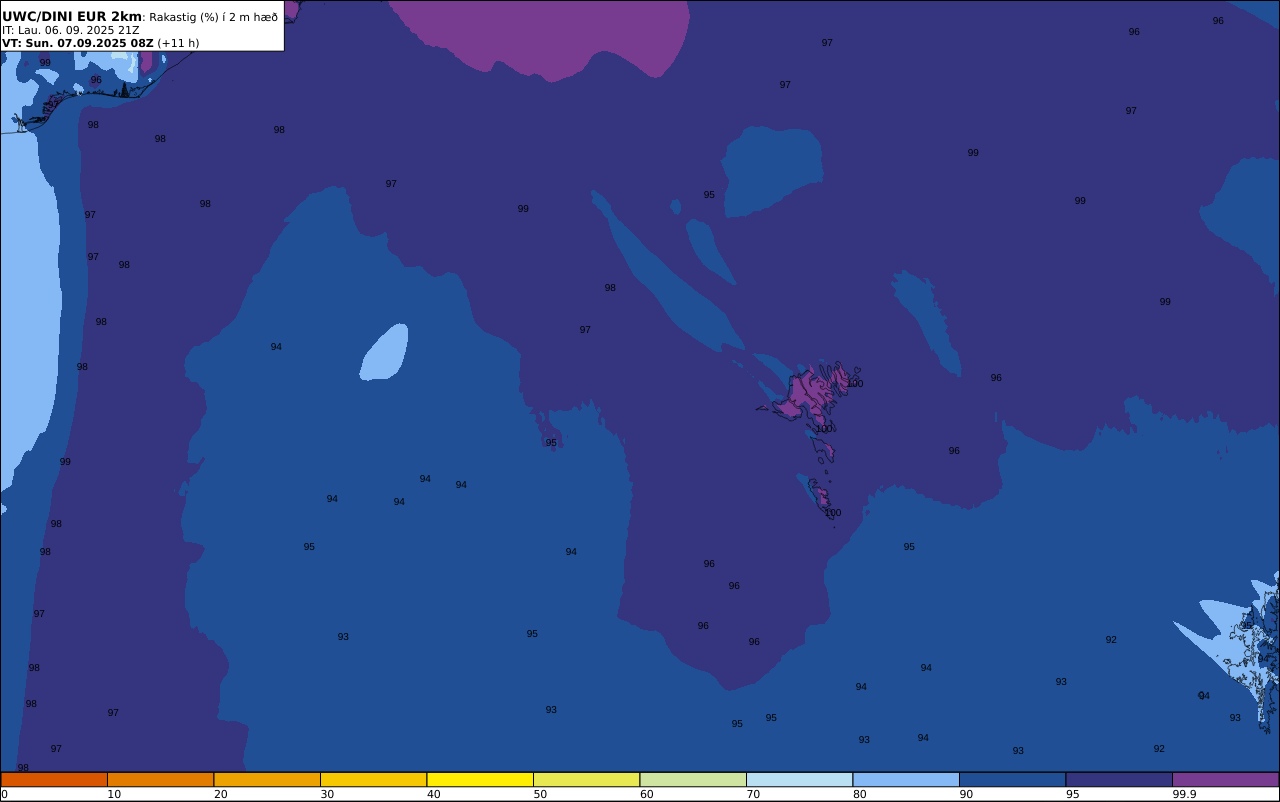Choose the golden 30–40 legend color segment
The image size is (1280, 802).
373,779
